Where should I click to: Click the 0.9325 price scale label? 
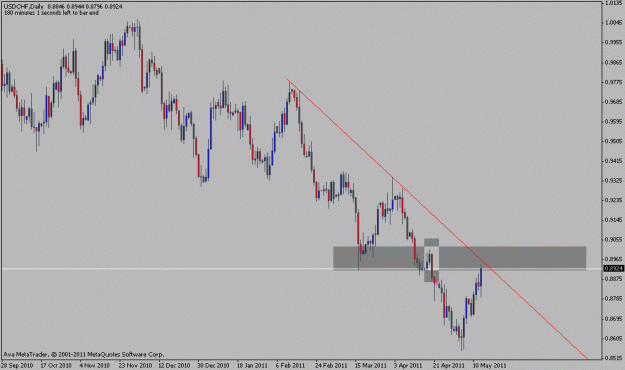click(614, 181)
